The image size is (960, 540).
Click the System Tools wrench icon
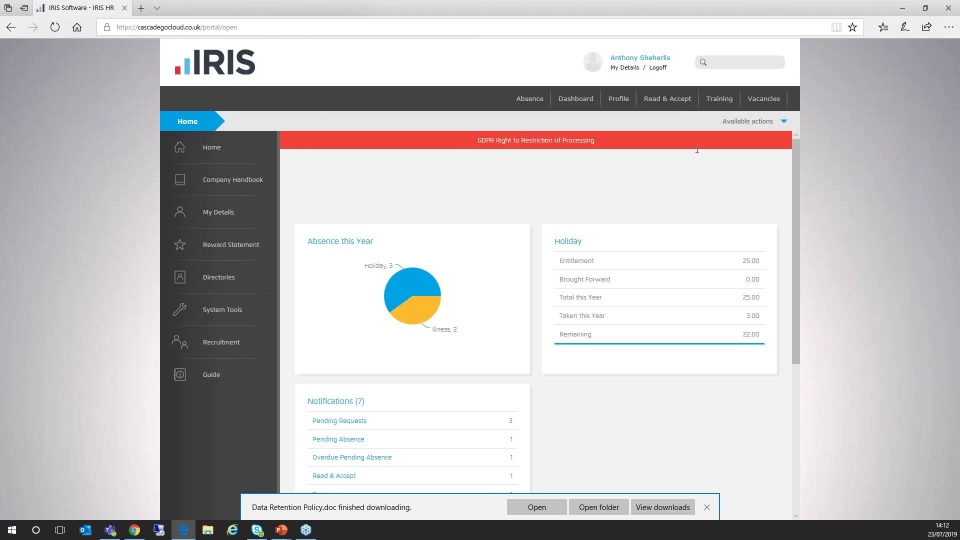(x=179, y=309)
